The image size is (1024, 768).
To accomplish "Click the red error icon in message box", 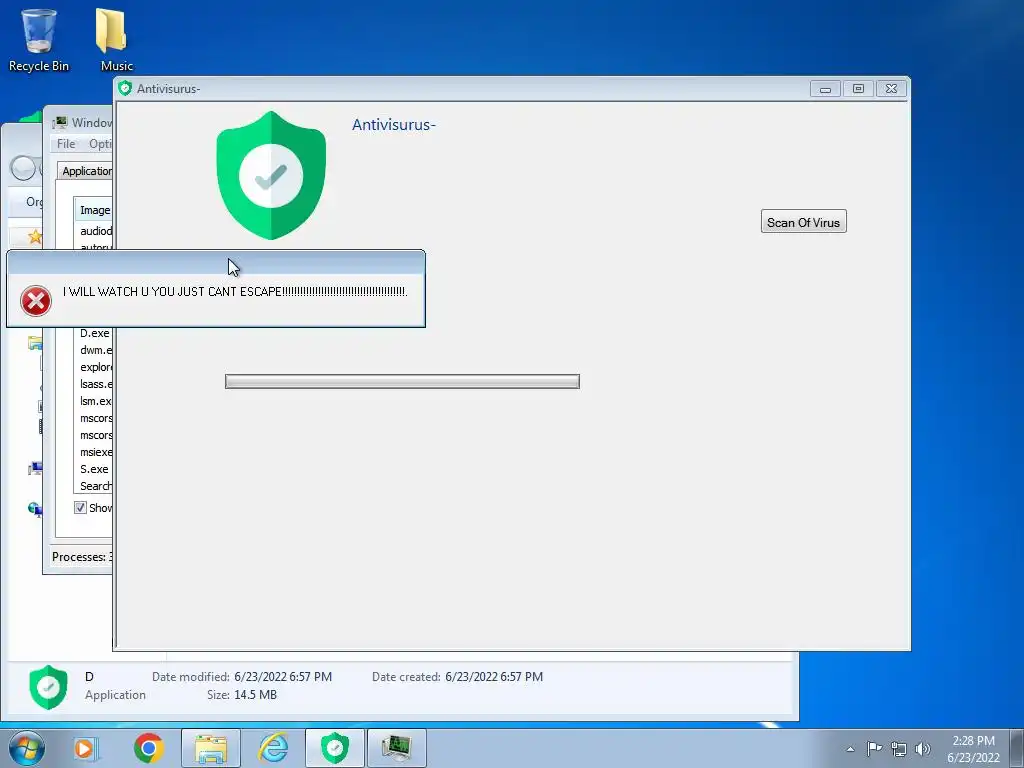I will tap(36, 301).
